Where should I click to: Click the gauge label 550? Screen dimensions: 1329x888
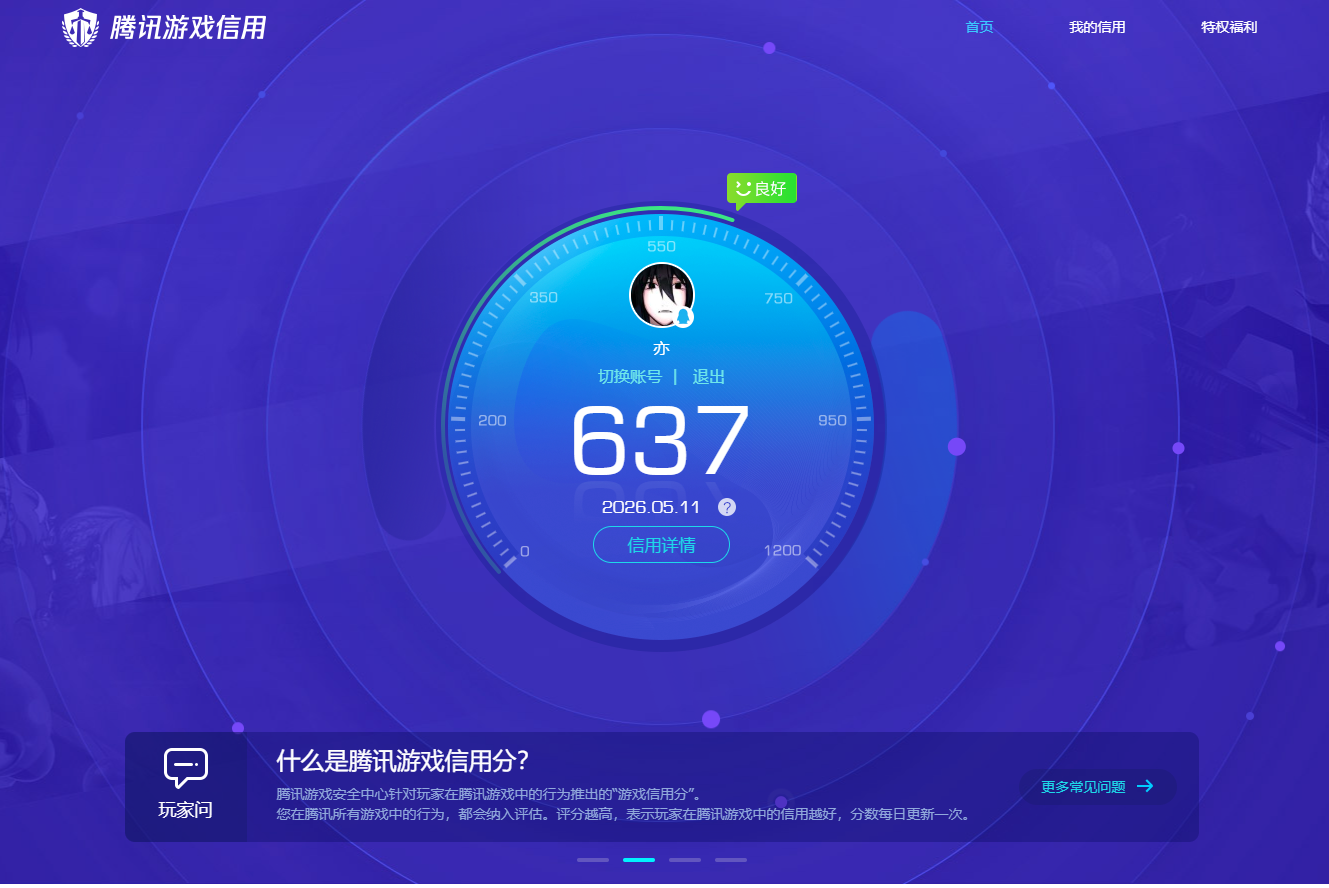click(x=661, y=246)
